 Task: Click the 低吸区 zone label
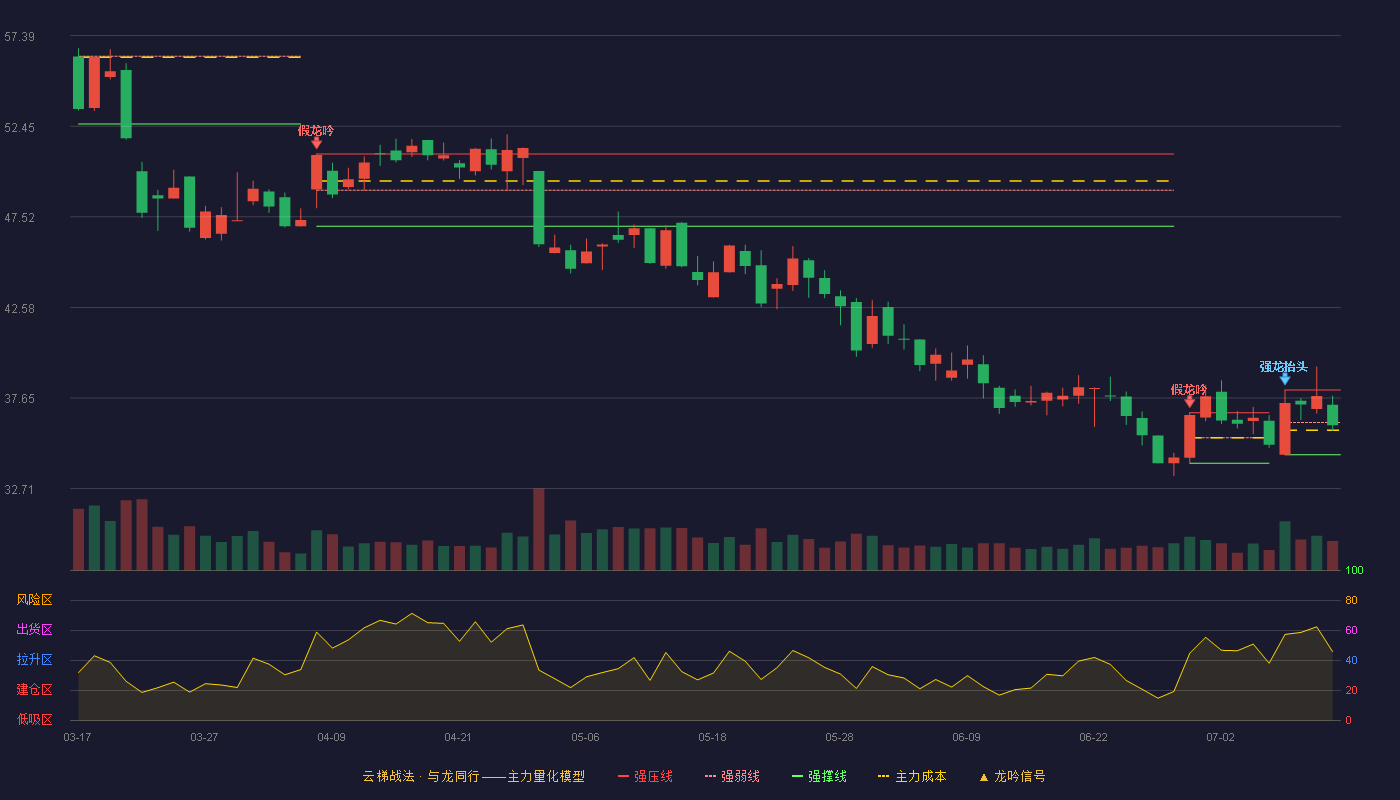pos(34,719)
